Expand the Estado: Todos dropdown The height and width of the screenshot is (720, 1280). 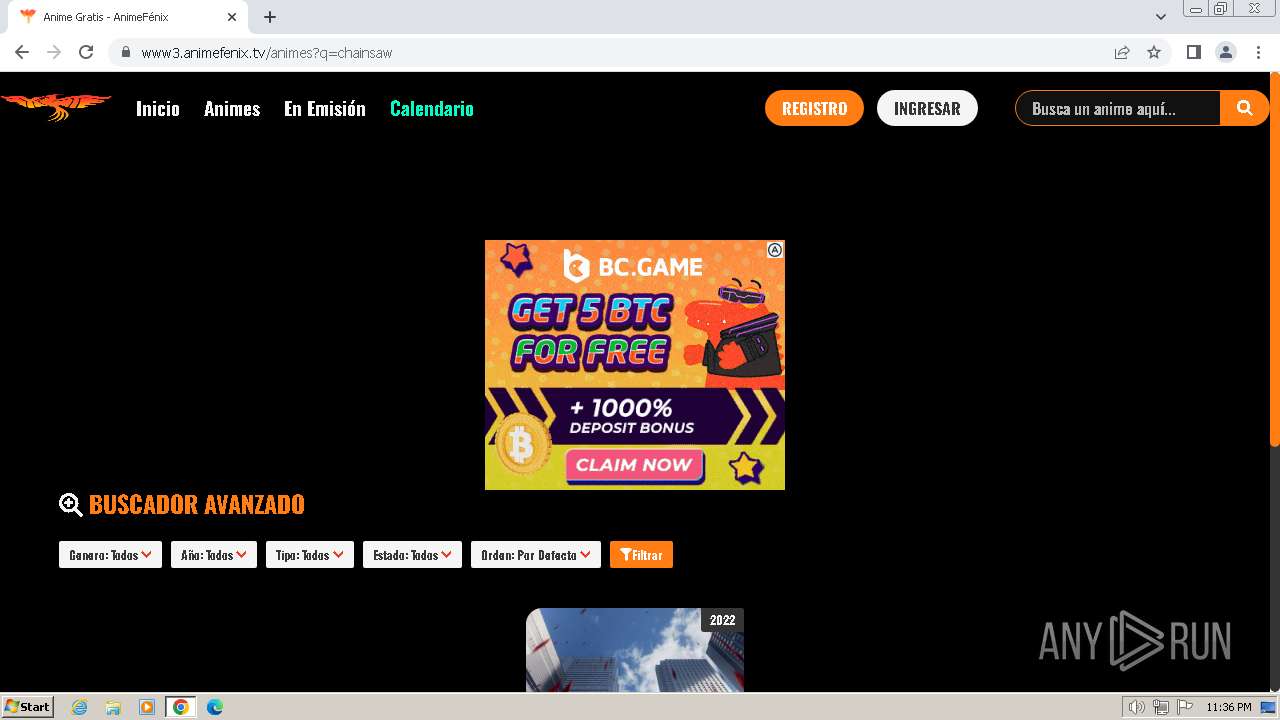pos(412,555)
